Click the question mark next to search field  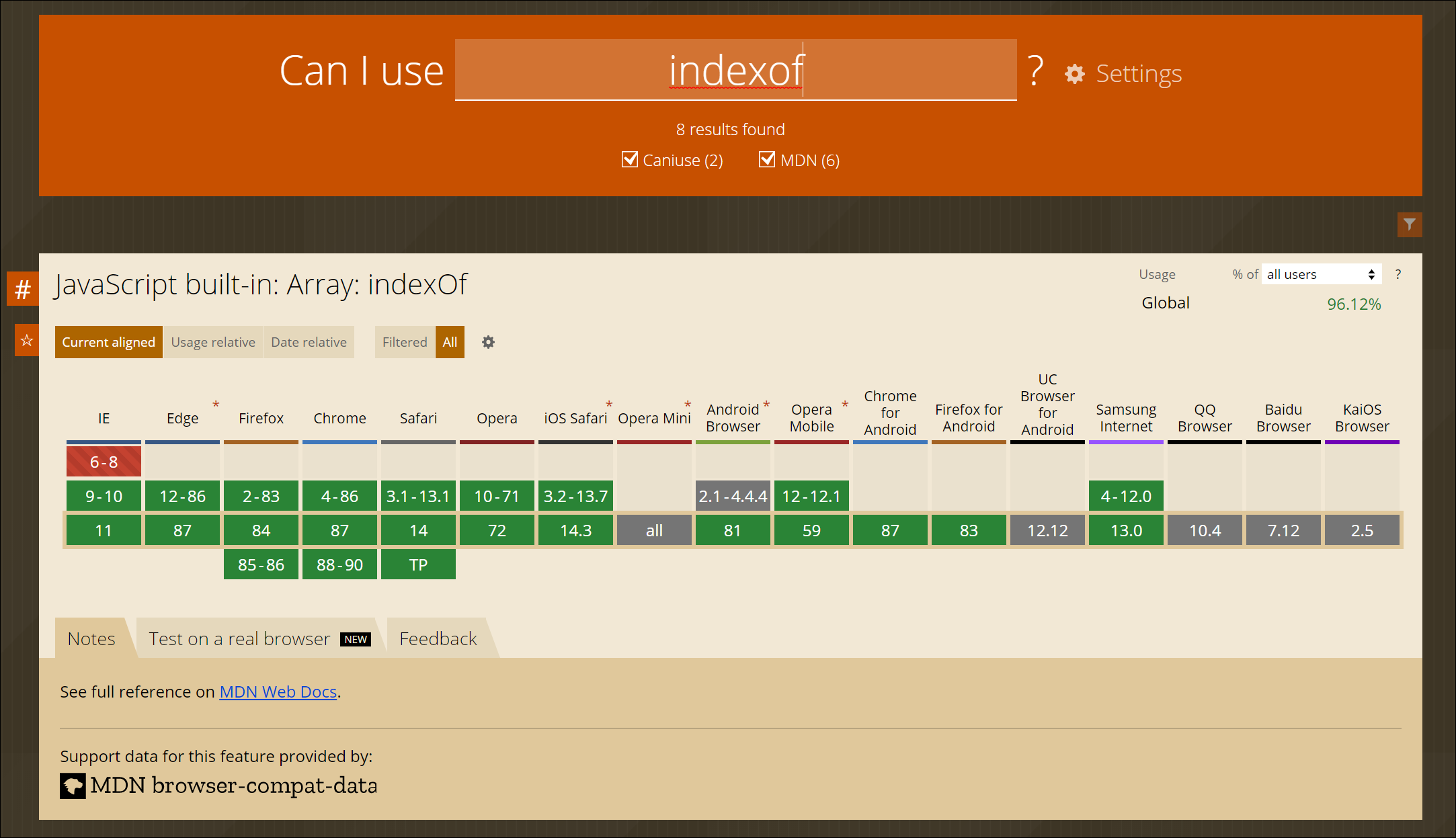click(1035, 71)
